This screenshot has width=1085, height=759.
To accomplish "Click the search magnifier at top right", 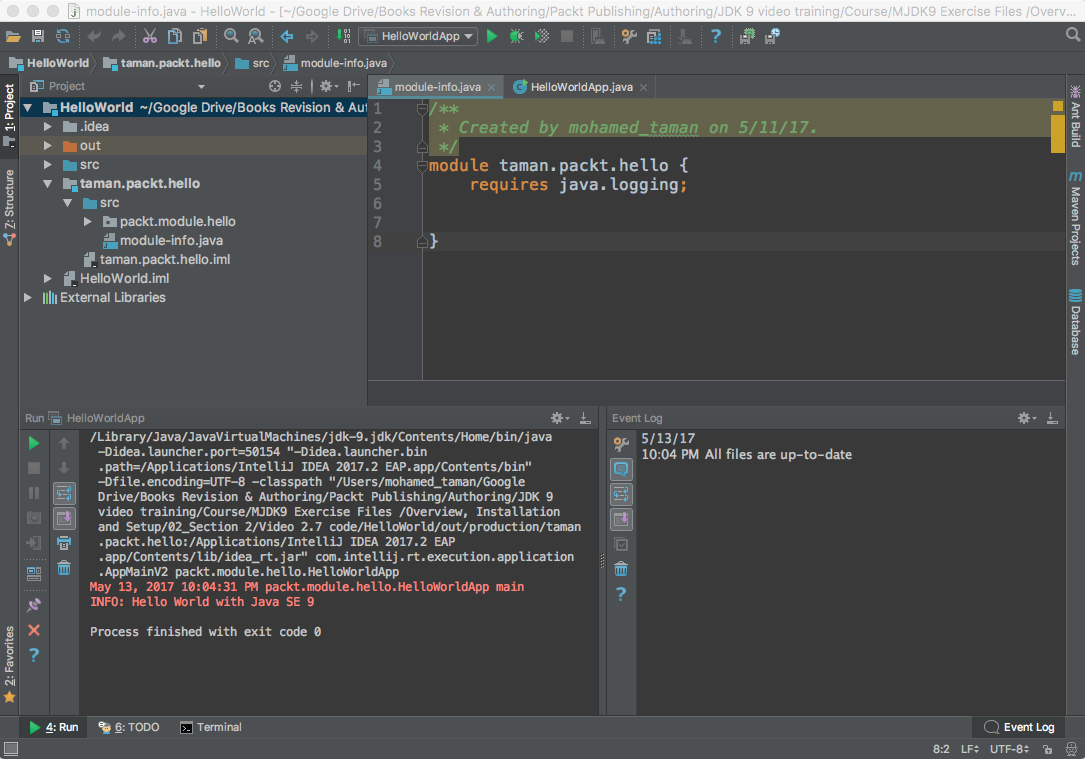I will [1073, 35].
